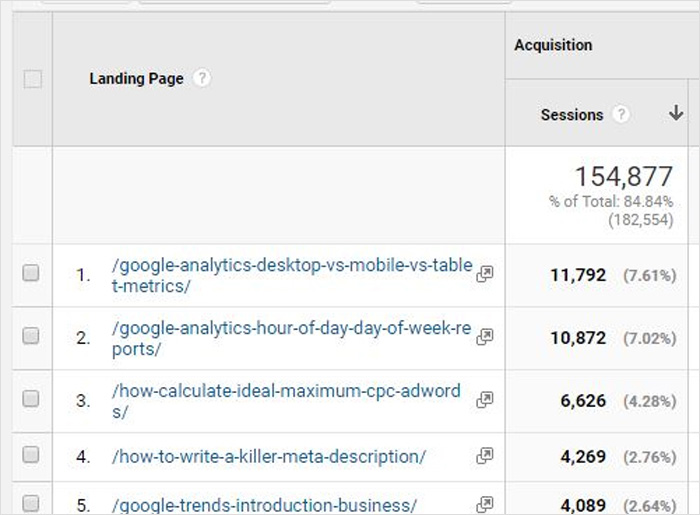Check row 3 maximum-cpc-adwords checkbox

(x=31, y=398)
